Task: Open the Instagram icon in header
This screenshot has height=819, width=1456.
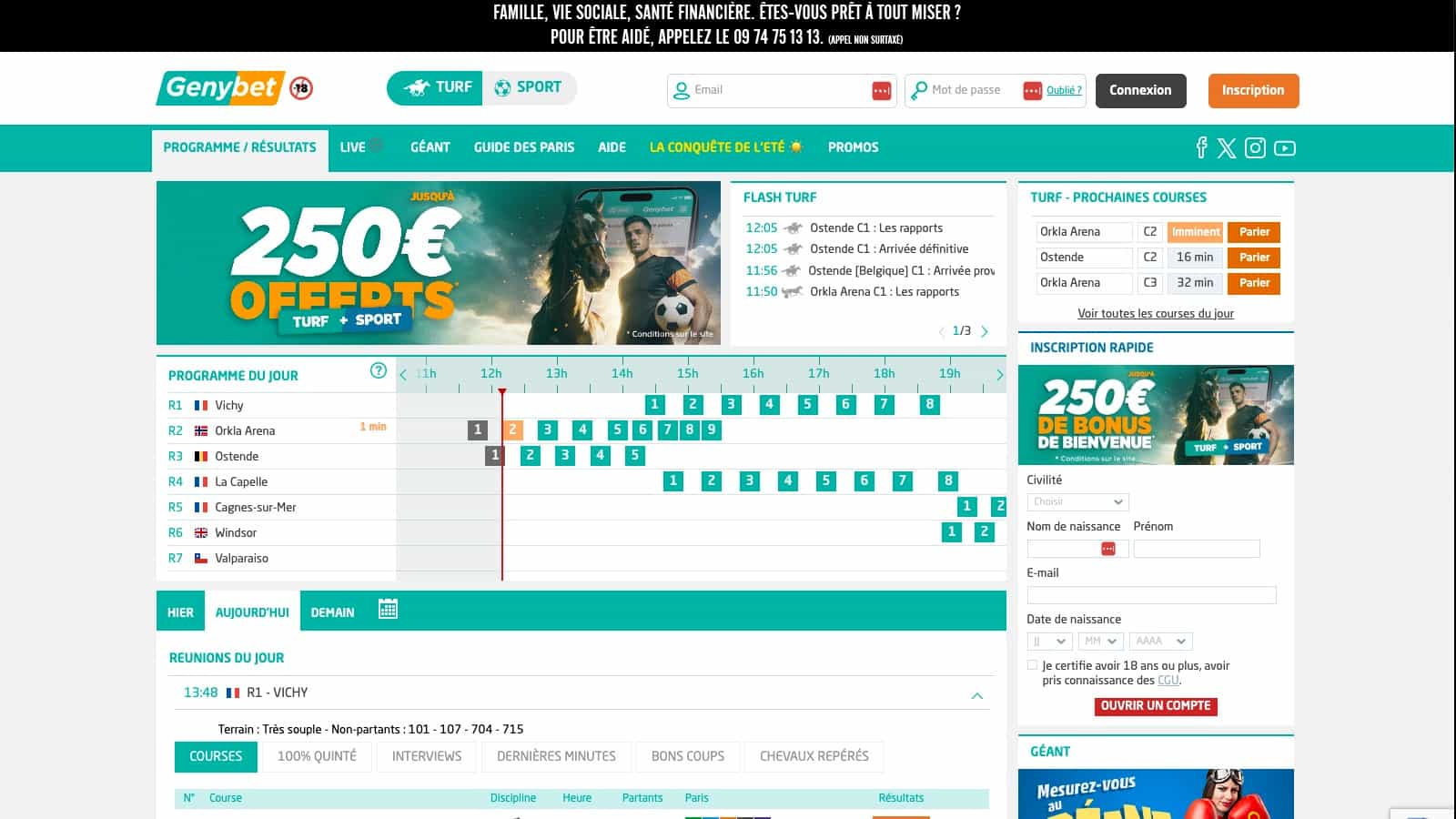Action: pos(1255,147)
